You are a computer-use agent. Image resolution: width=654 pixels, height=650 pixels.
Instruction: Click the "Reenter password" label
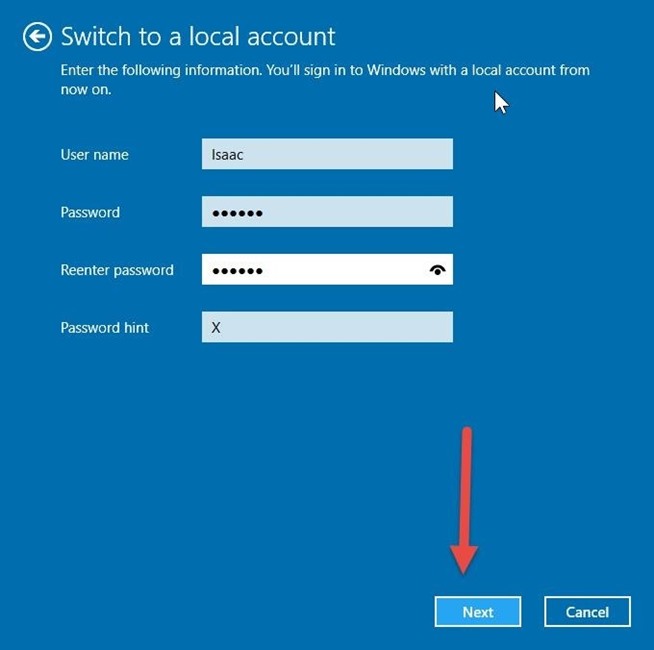(117, 270)
